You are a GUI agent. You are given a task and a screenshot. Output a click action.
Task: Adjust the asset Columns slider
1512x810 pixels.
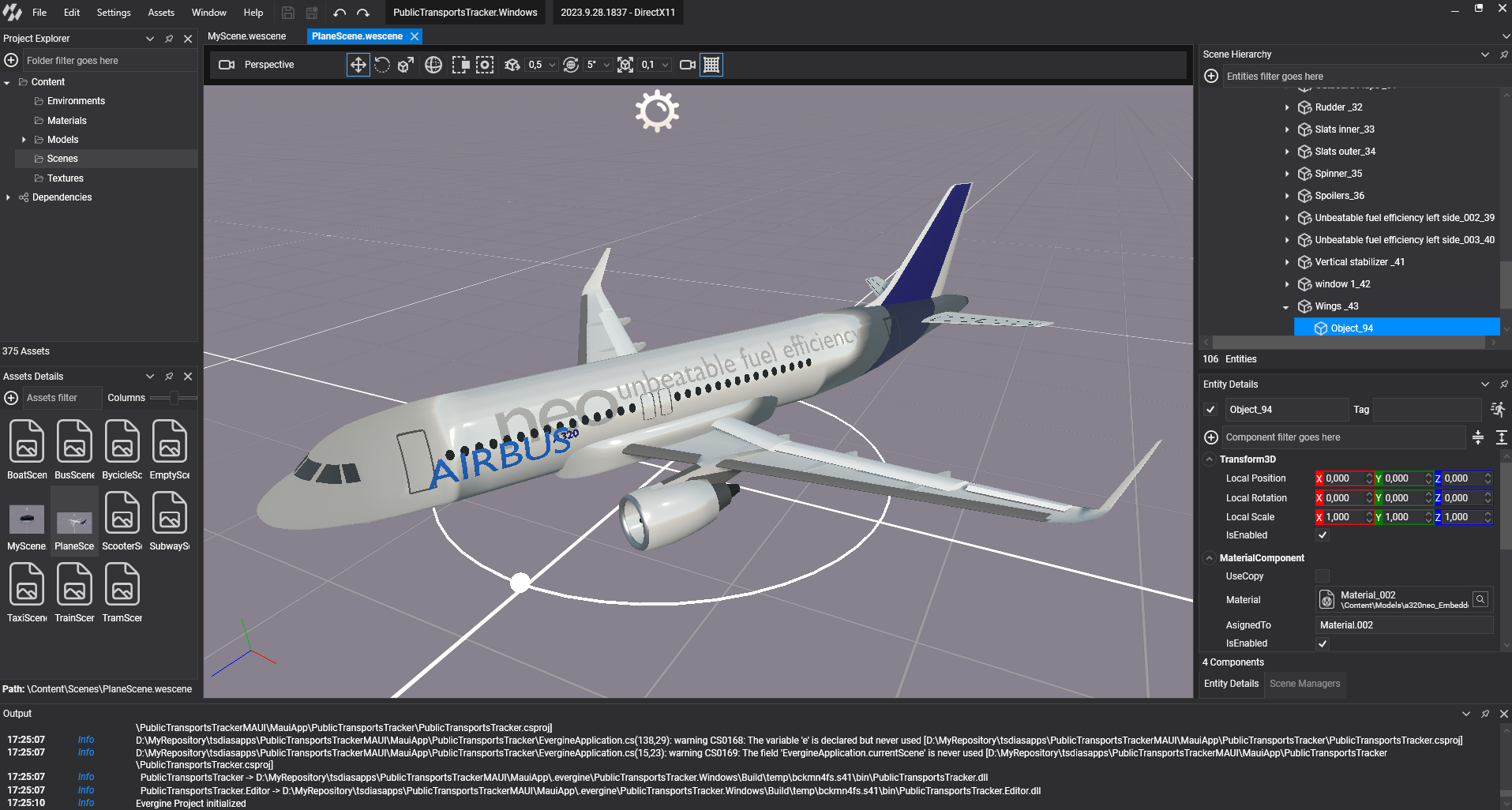coord(173,398)
